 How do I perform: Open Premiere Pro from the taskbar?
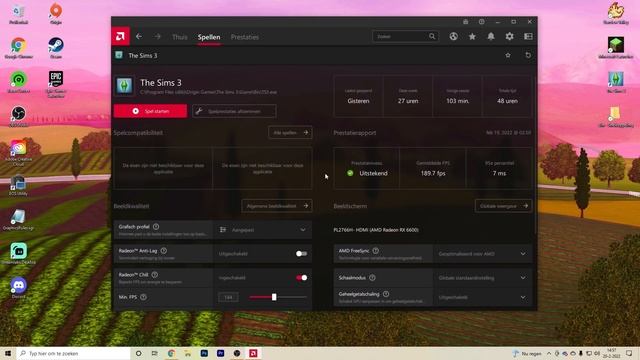pos(220,353)
